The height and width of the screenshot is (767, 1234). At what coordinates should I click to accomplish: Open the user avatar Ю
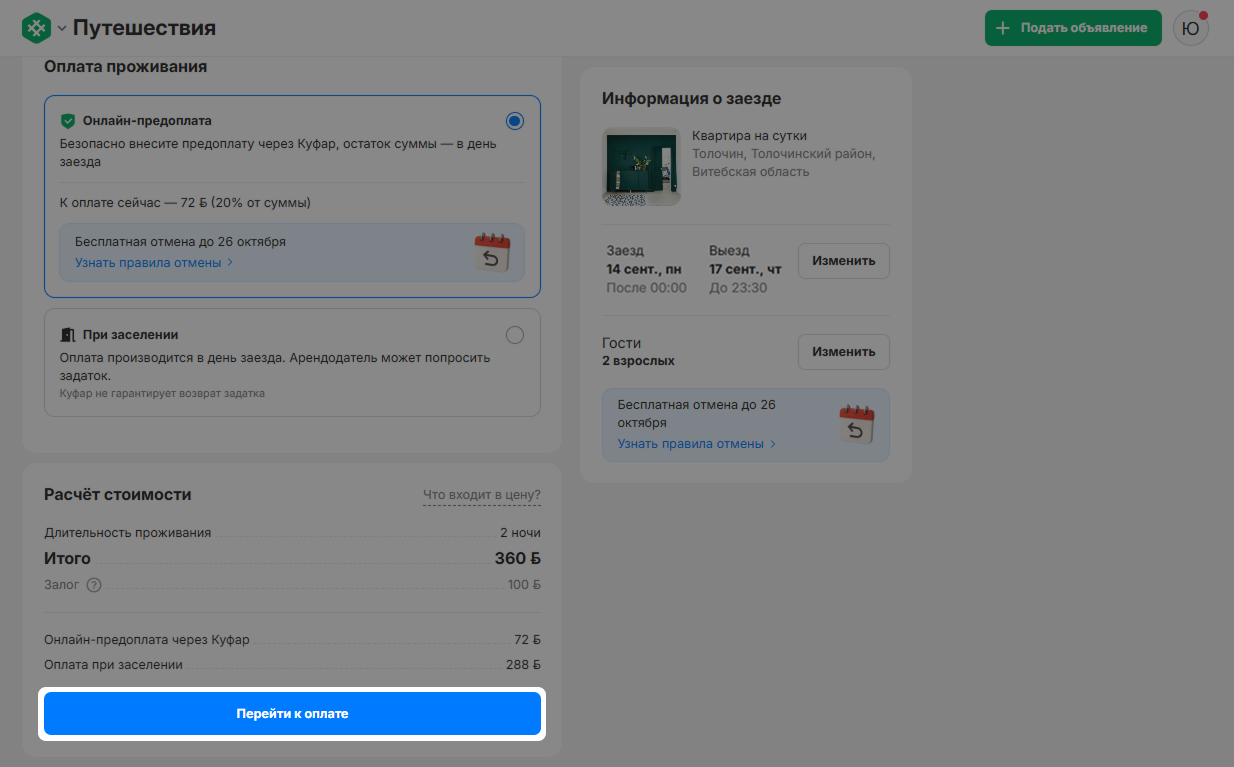click(x=1190, y=28)
